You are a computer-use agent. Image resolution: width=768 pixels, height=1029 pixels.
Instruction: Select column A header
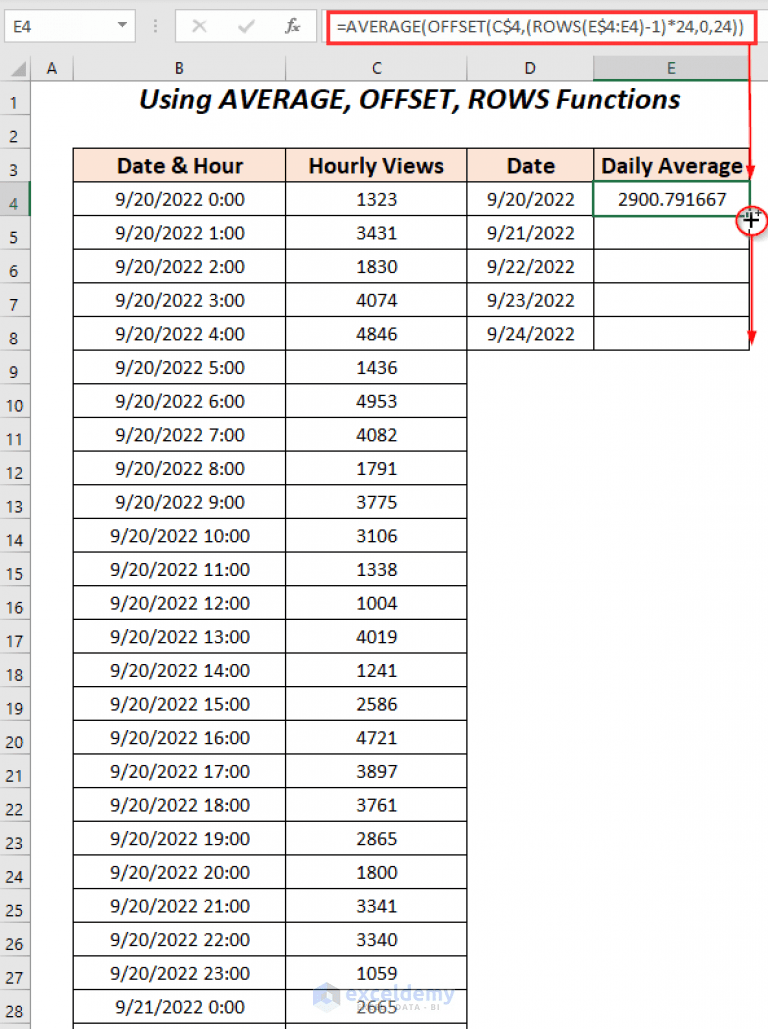[x=52, y=68]
